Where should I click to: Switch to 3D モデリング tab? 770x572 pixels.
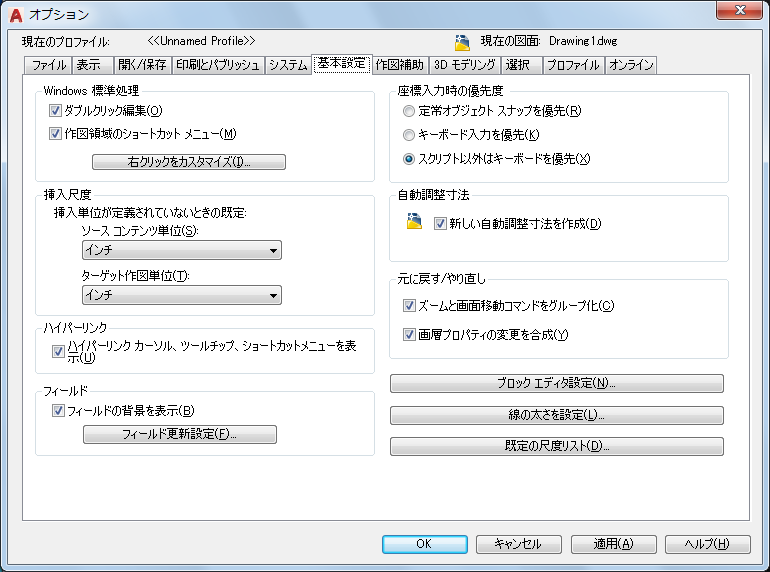pos(465,65)
